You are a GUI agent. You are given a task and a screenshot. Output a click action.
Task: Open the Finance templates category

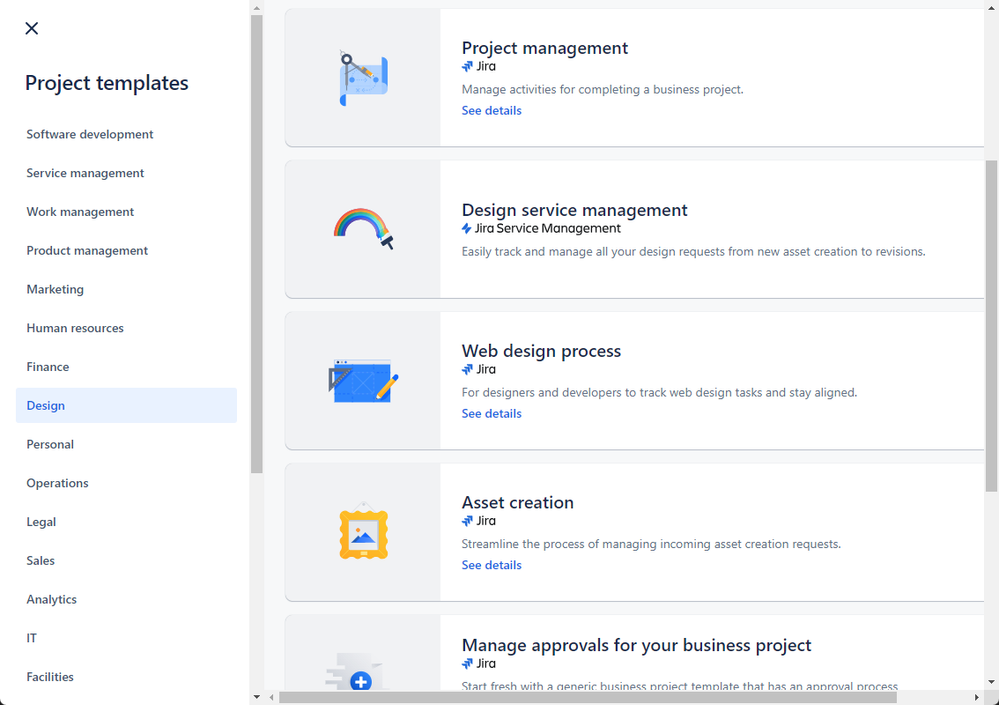pos(126,367)
